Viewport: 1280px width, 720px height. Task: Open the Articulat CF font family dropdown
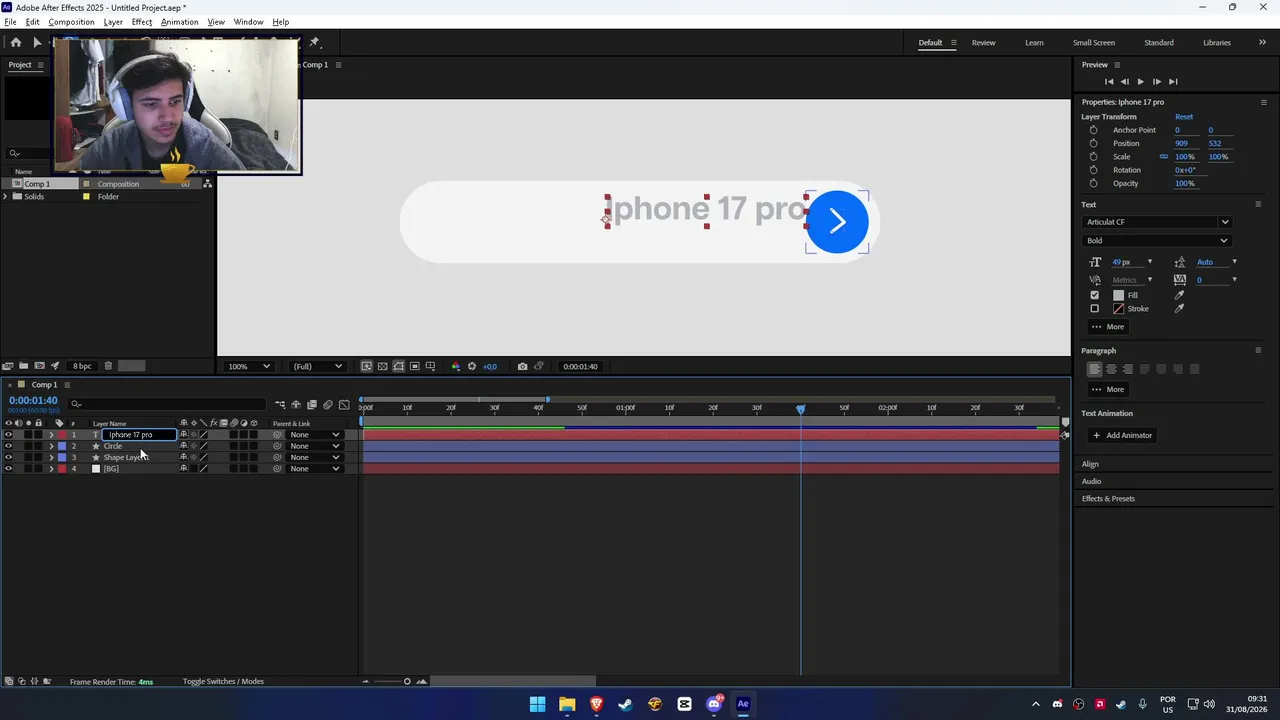click(x=1156, y=222)
